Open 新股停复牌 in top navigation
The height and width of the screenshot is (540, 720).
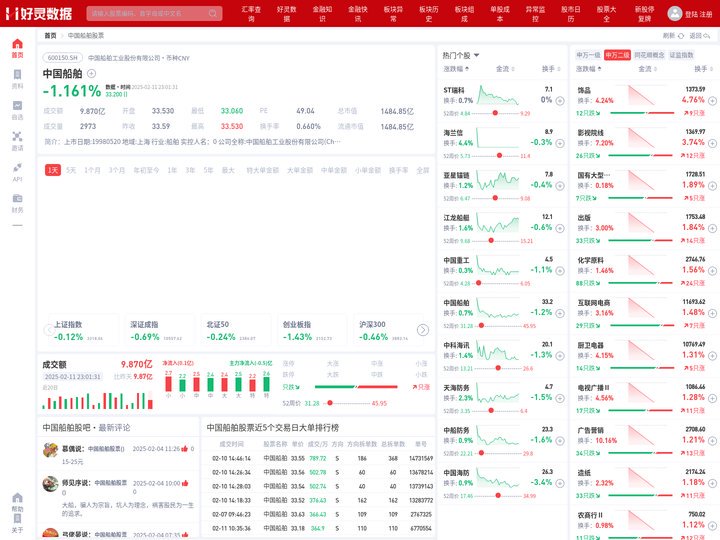[x=645, y=14]
